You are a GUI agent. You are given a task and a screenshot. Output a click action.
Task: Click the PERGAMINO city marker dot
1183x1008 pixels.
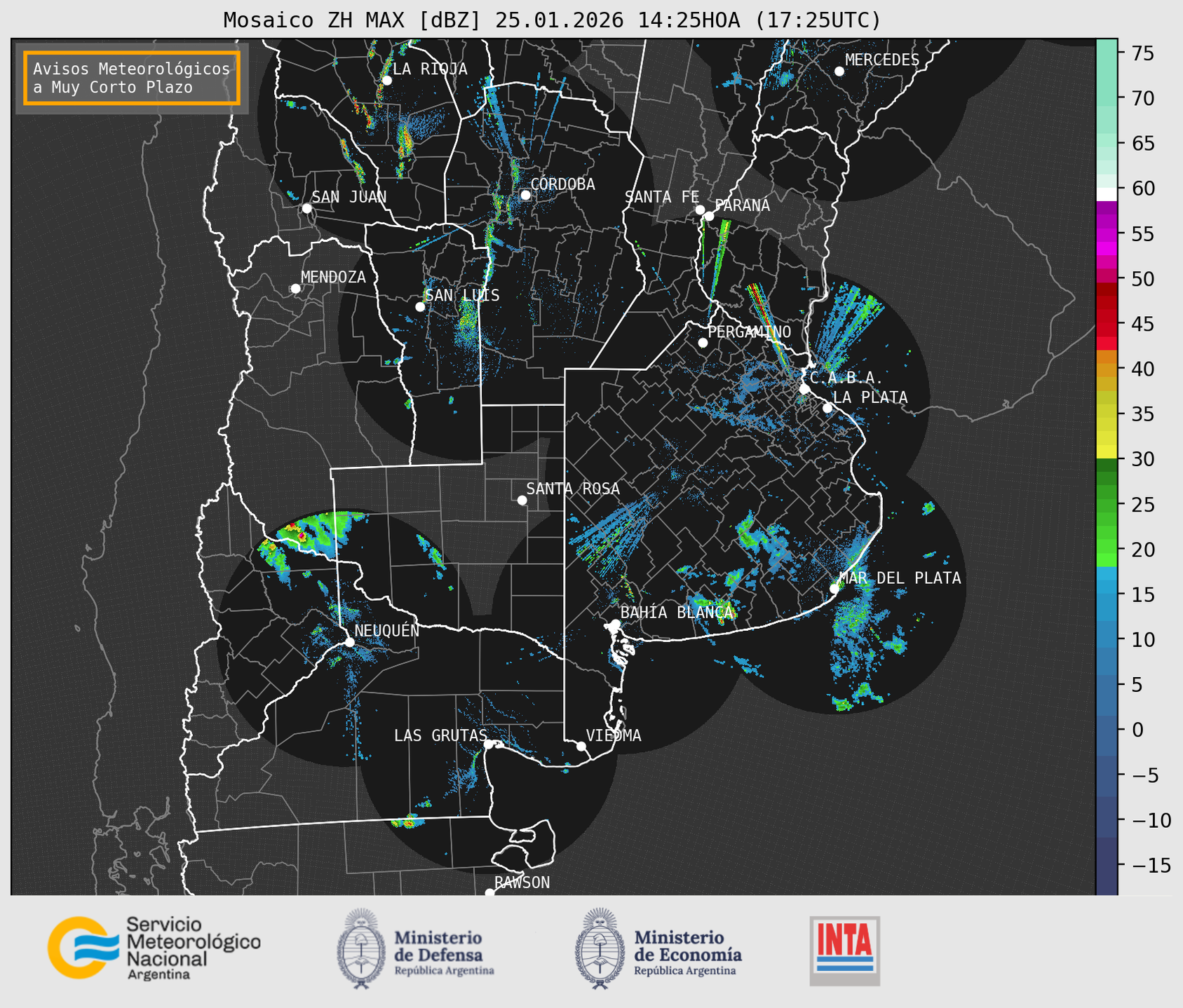click(703, 343)
